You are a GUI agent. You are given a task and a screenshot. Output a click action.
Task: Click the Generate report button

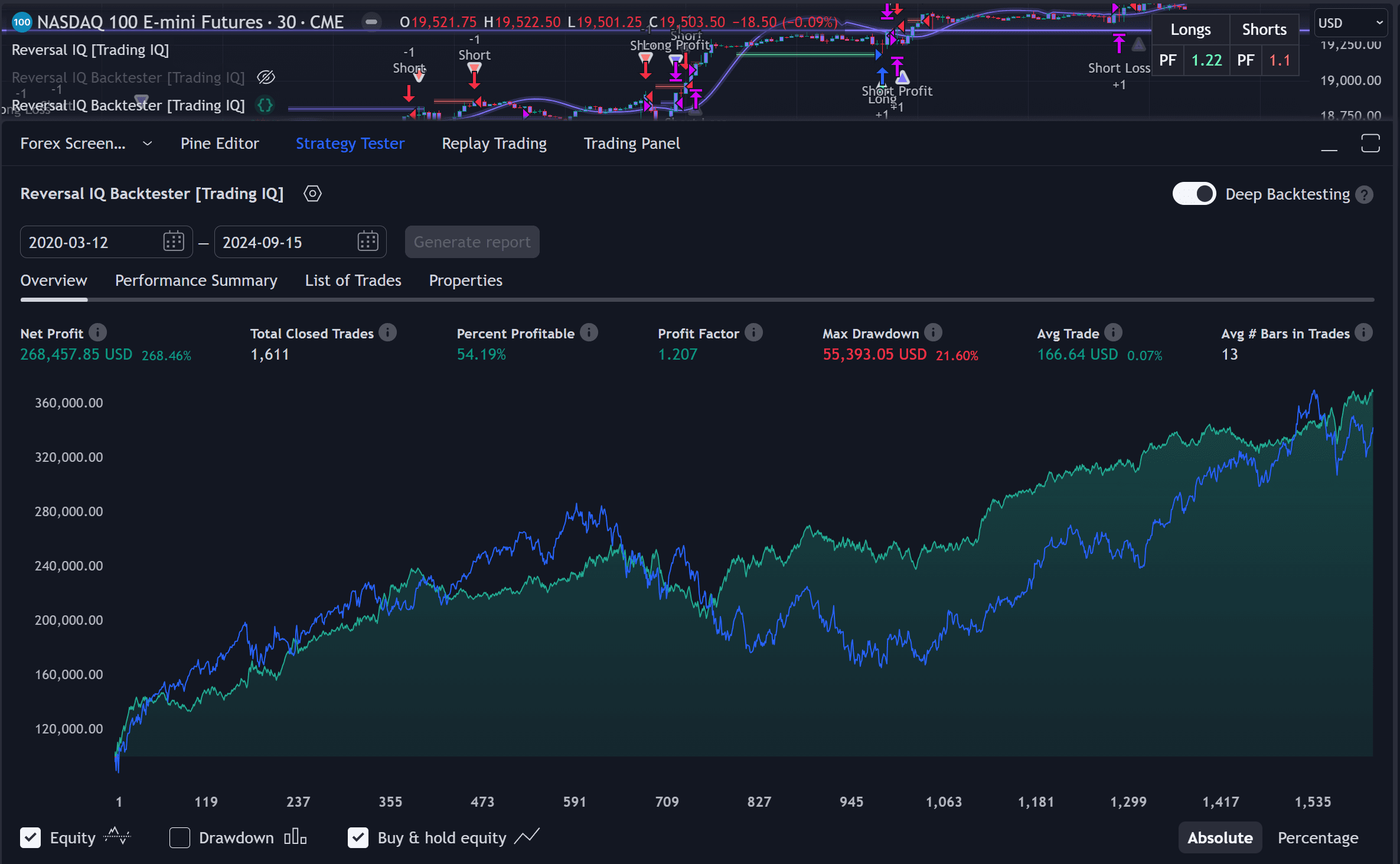point(472,242)
